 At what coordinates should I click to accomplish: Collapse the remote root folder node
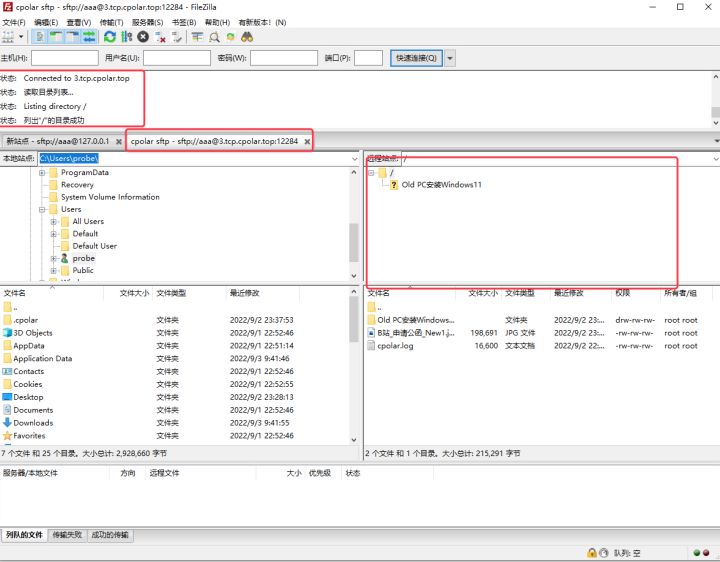(x=372, y=173)
